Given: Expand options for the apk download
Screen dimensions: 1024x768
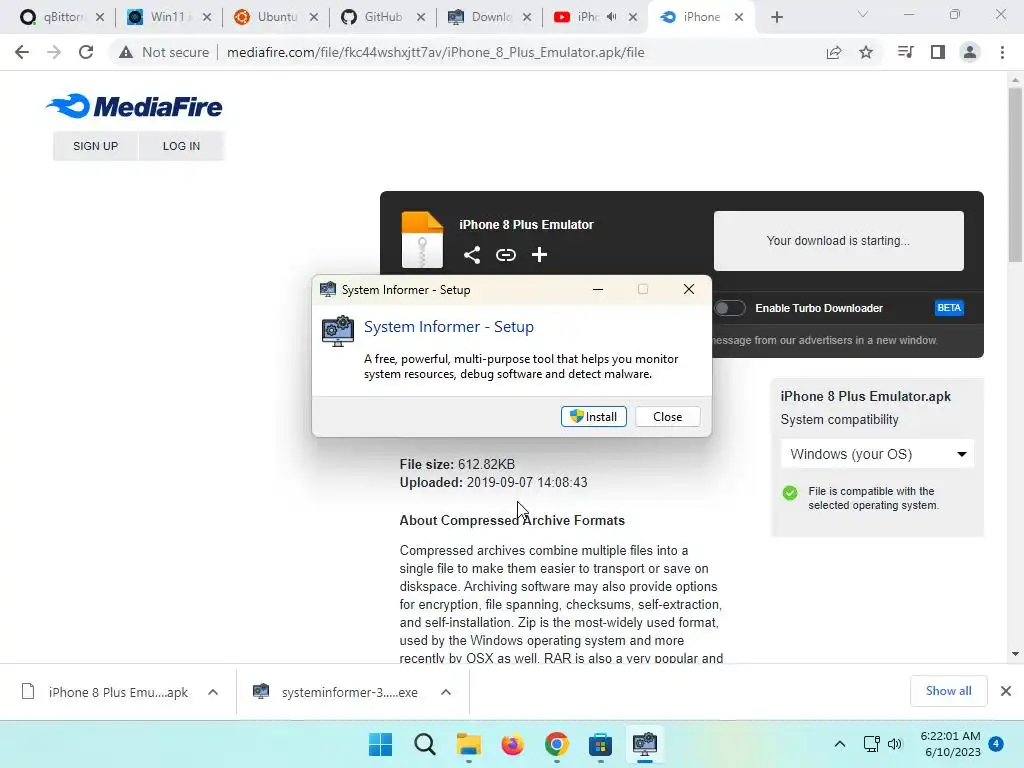Looking at the screenshot, I should pyautogui.click(x=213, y=692).
